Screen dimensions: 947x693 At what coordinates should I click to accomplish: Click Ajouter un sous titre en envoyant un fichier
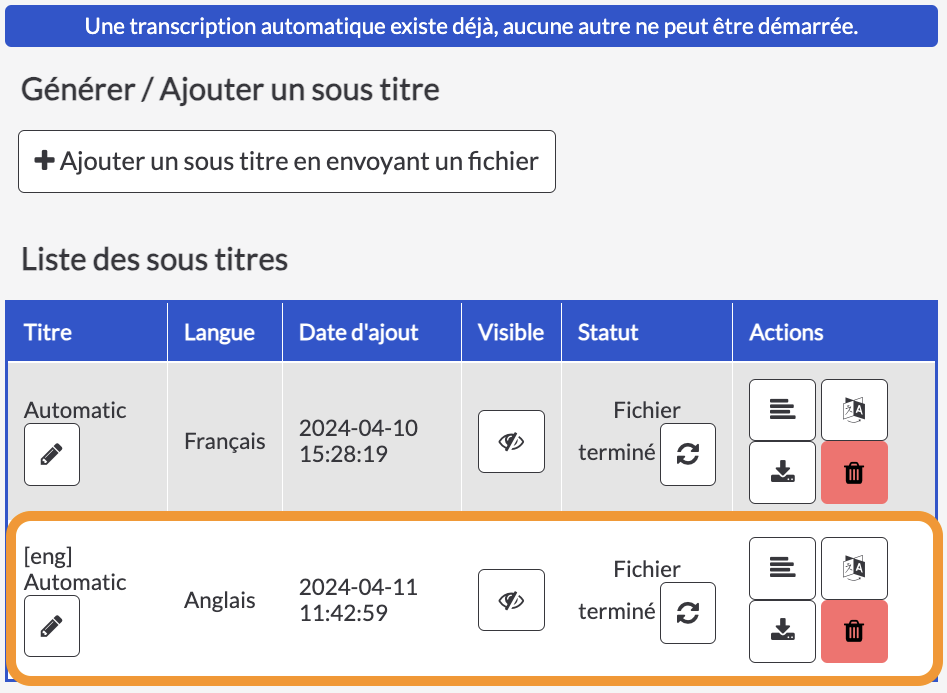point(287,161)
